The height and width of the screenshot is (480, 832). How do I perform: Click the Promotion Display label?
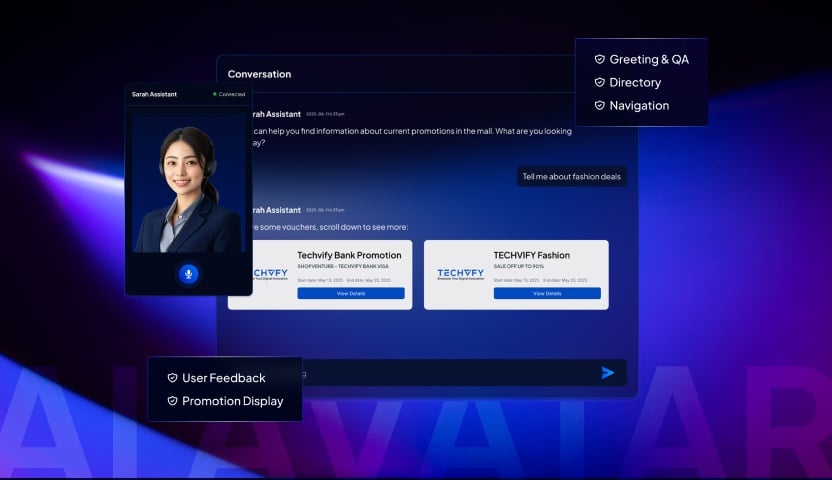click(233, 402)
